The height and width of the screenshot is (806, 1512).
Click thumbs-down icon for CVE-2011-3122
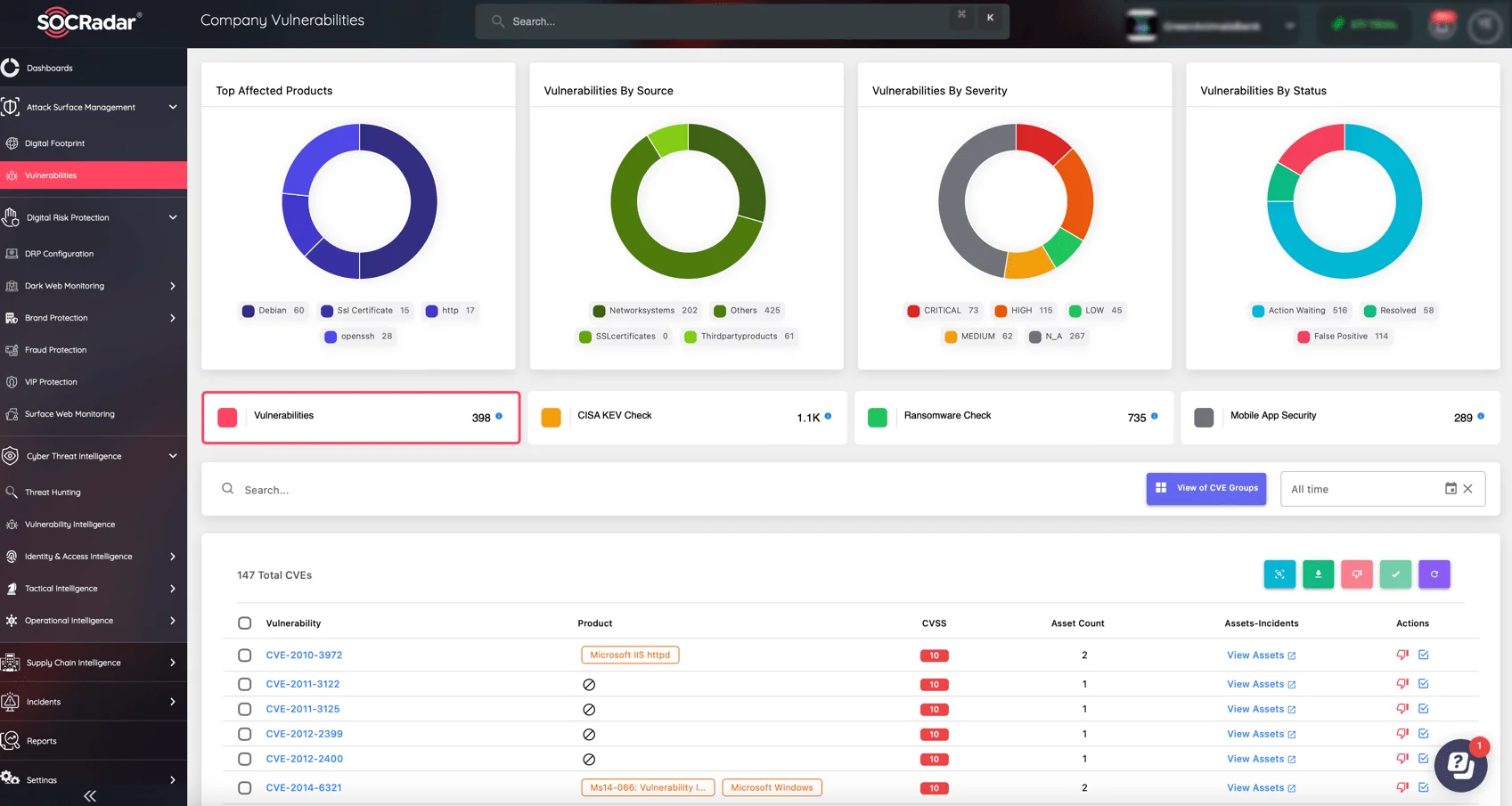[x=1402, y=684]
